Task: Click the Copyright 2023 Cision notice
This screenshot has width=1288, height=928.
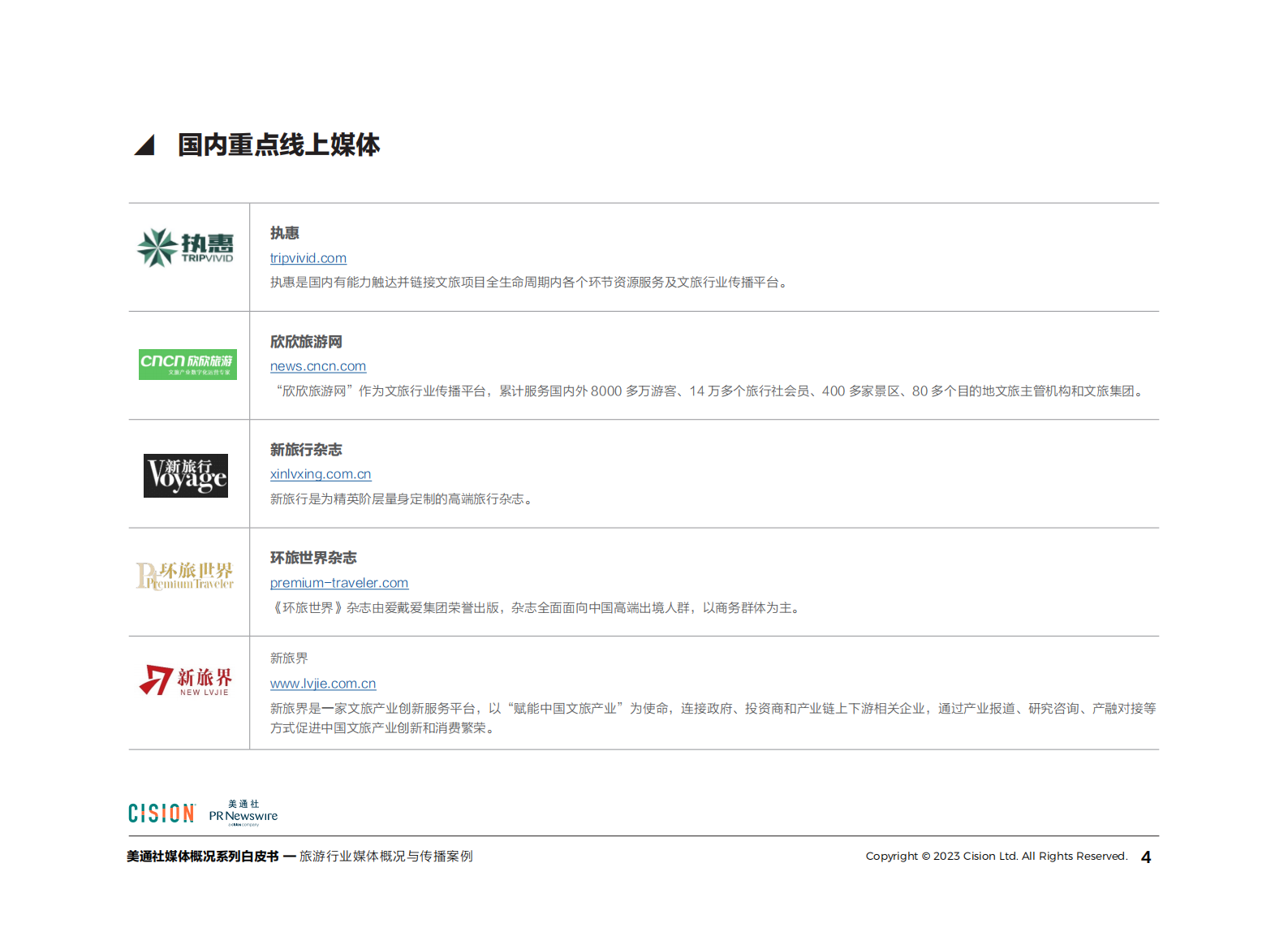Action: 997,857
